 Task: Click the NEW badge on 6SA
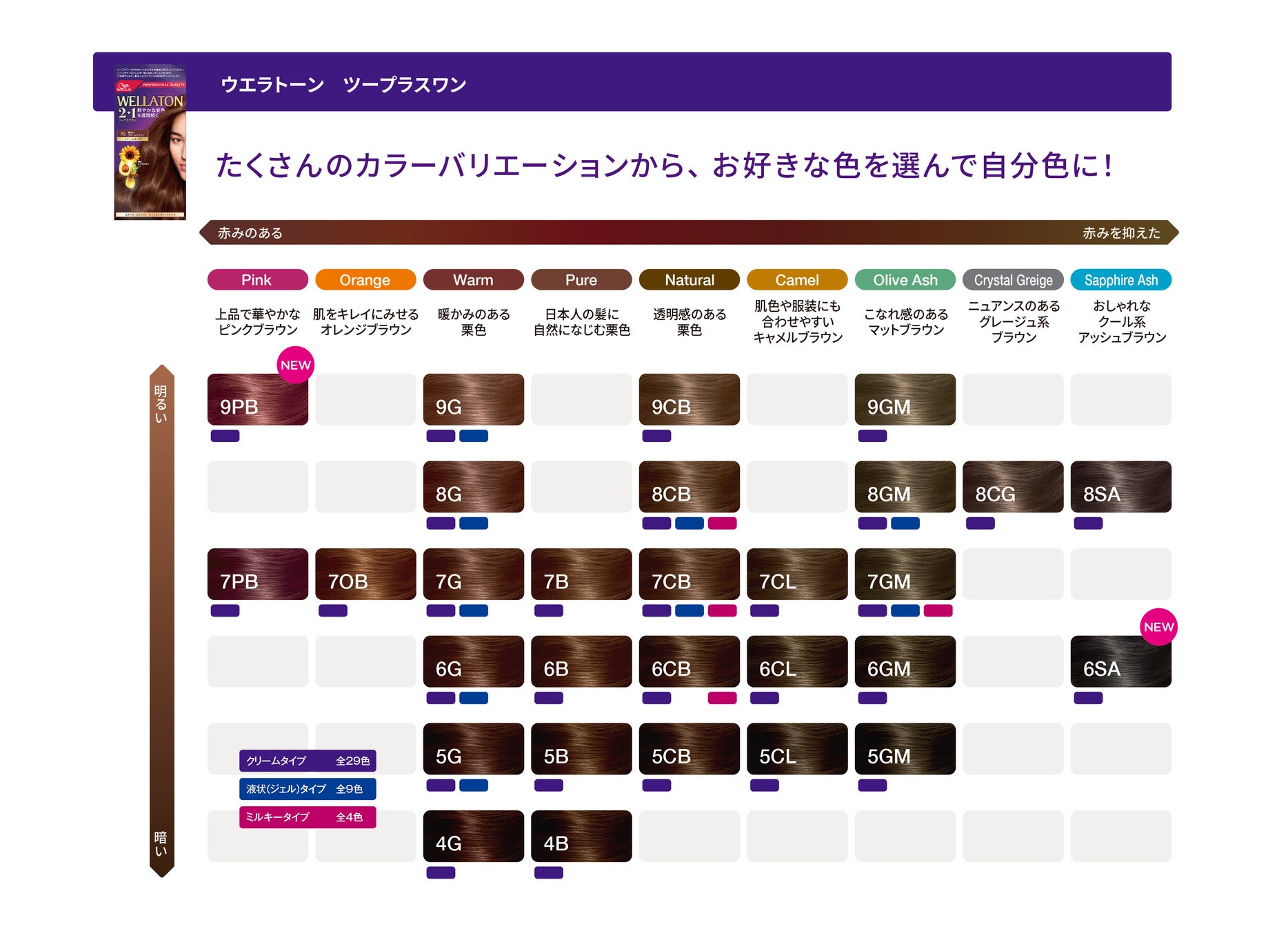click(x=1160, y=628)
